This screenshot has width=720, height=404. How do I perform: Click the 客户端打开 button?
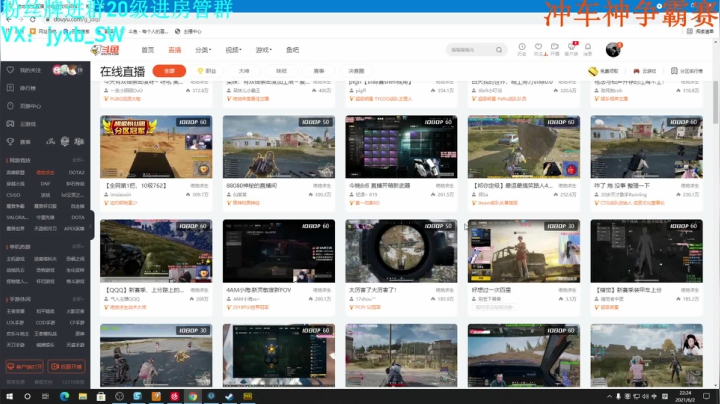pos(24,366)
